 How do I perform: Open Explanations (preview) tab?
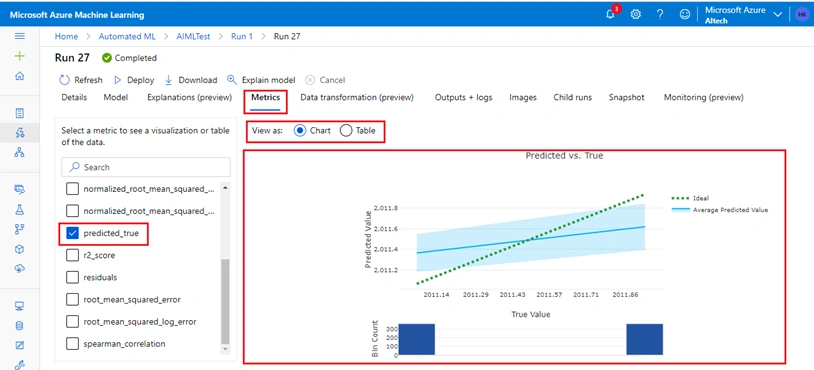pos(189,97)
